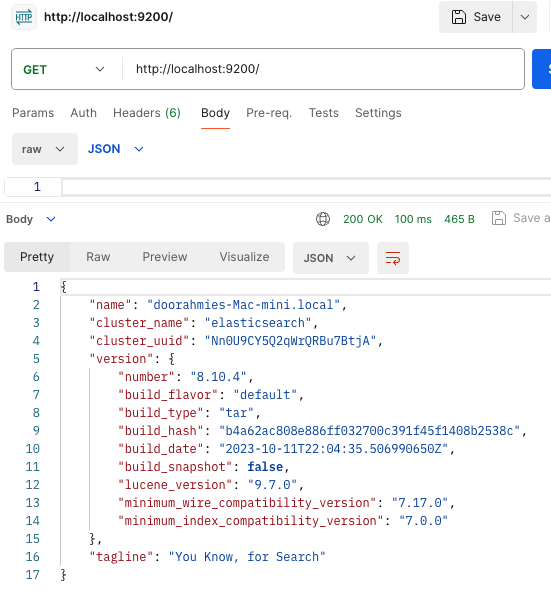551x613 pixels.
Task: Click the opening brace on response line 1
Action: click(64, 287)
